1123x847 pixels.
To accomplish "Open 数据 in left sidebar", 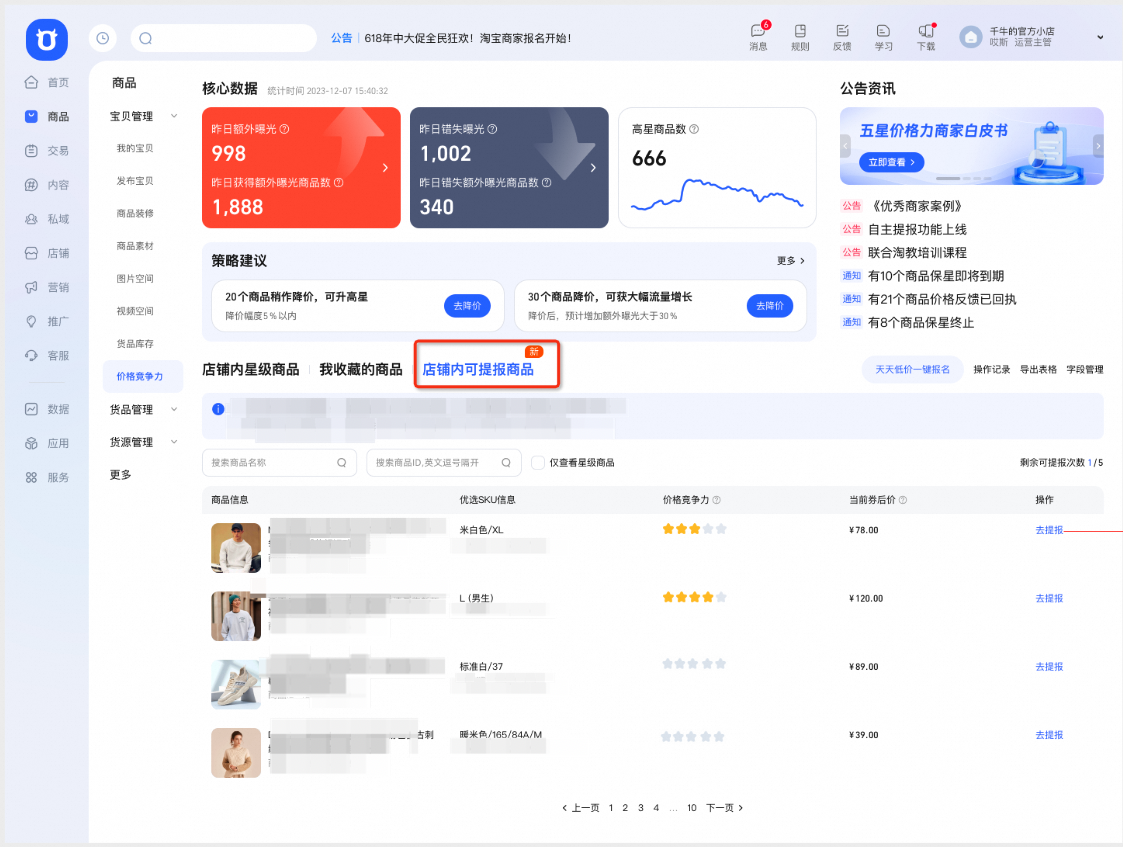I will (x=47, y=409).
